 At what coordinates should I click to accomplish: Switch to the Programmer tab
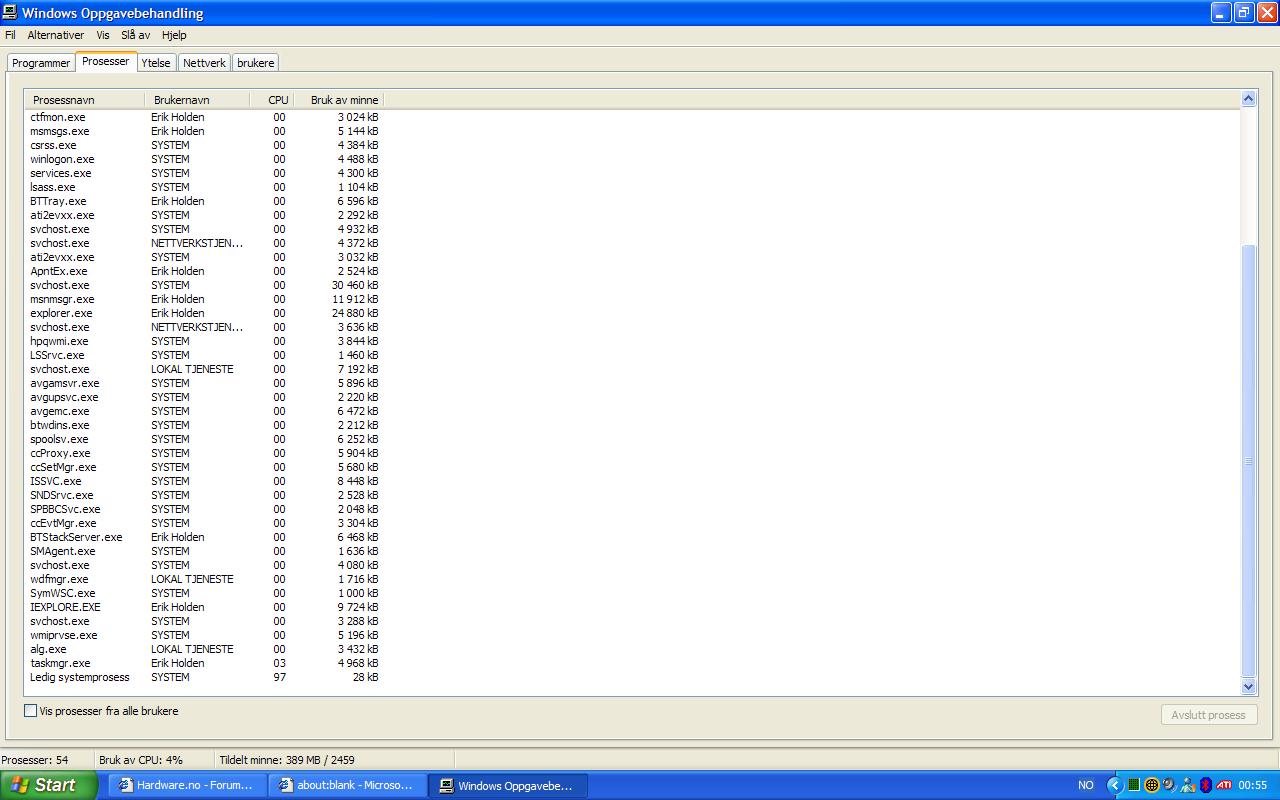41,63
